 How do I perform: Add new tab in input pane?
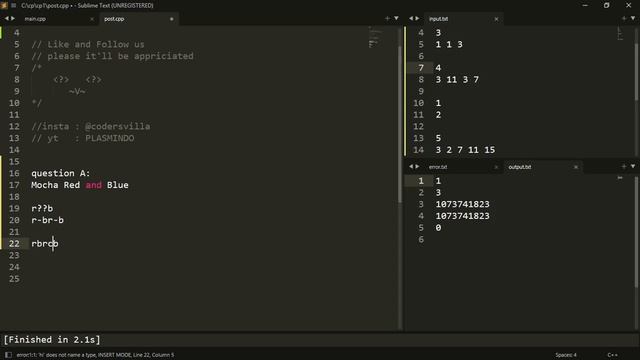pos(624,18)
